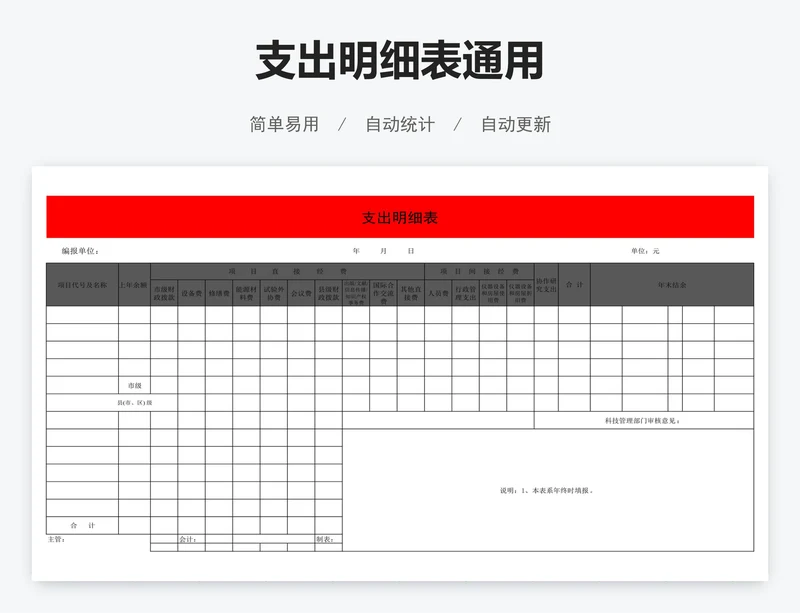Select the 年末结余 column header
The image size is (800, 613).
672,285
